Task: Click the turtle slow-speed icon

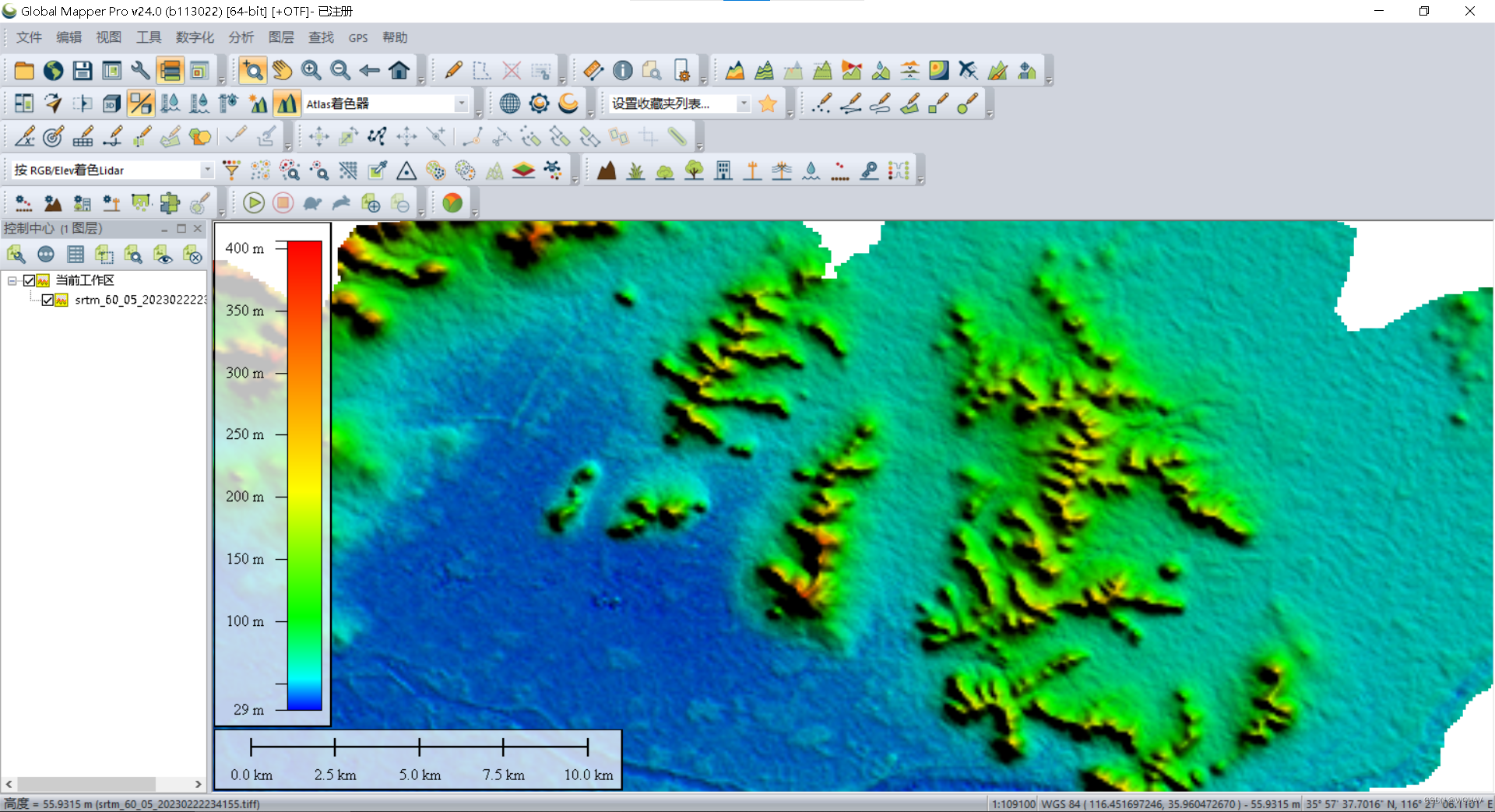Action: tap(312, 203)
